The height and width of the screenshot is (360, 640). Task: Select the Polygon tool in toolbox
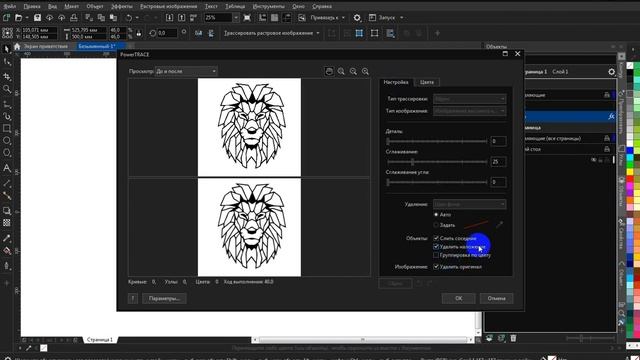[x=7, y=153]
